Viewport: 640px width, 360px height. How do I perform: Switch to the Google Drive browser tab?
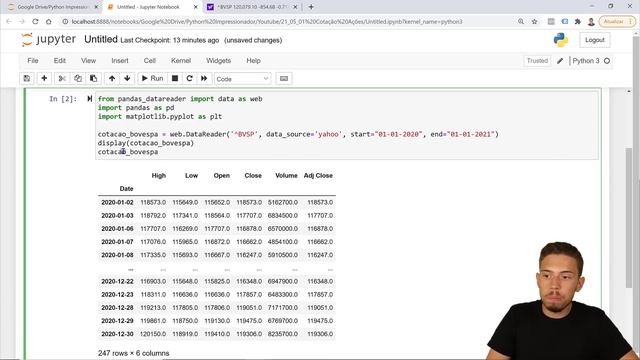point(53,7)
